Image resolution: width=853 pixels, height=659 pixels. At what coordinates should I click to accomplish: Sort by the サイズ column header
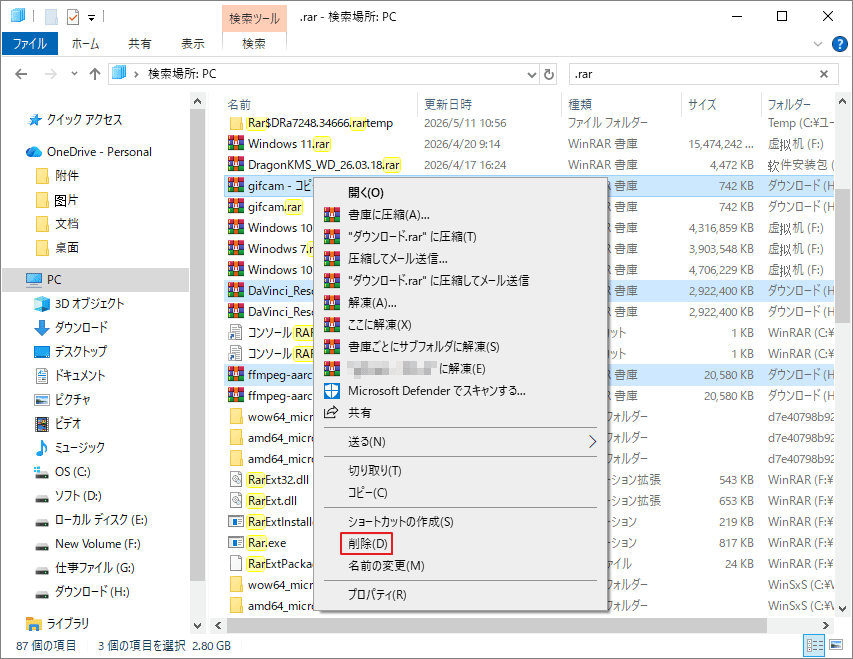(702, 104)
